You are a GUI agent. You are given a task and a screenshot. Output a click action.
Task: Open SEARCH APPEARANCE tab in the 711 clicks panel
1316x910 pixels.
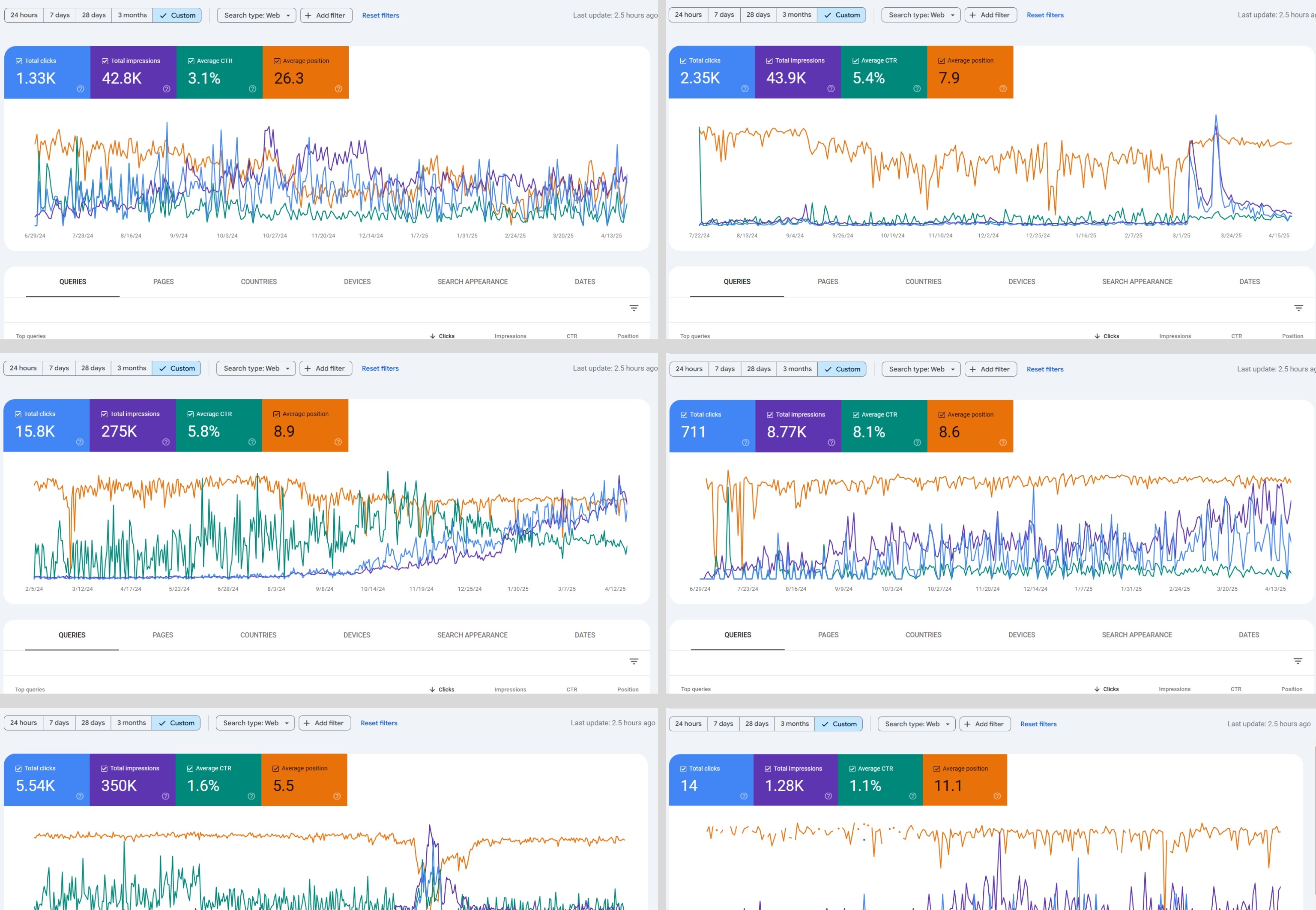tap(1137, 635)
